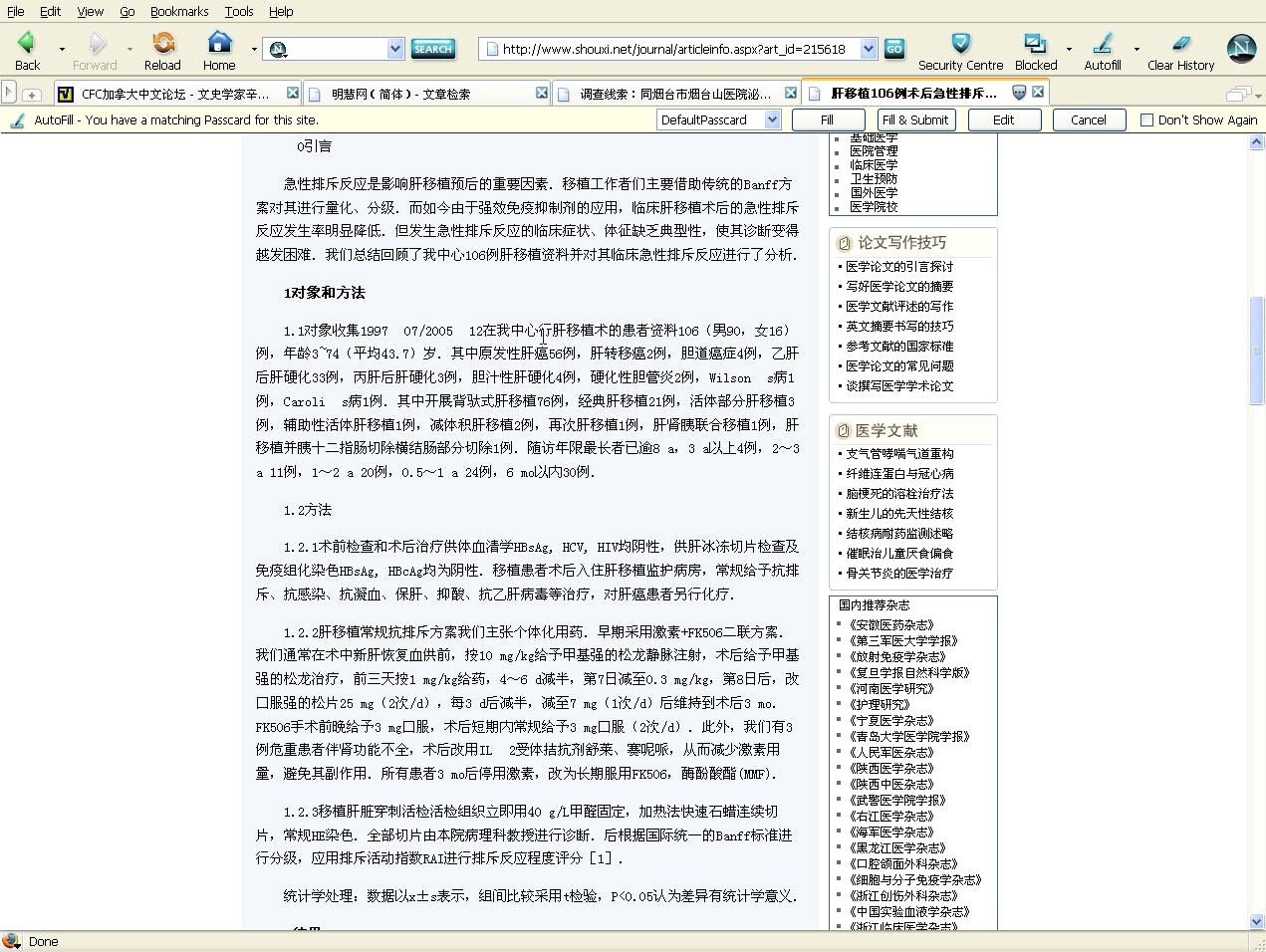1266x952 pixels.
Task: Open the Bookmarks menu
Action: (x=179, y=11)
